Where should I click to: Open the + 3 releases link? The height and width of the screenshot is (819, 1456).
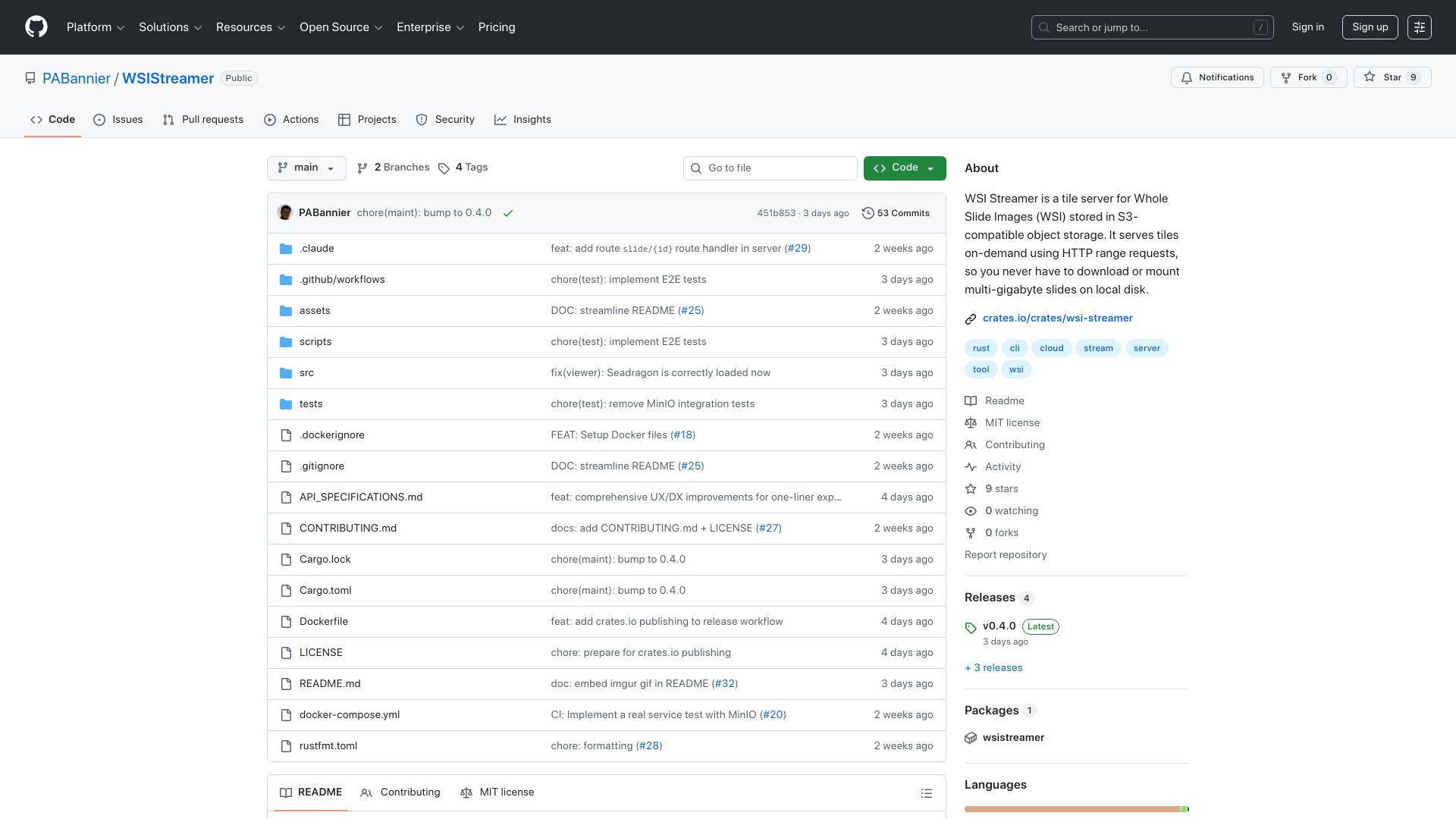click(993, 668)
